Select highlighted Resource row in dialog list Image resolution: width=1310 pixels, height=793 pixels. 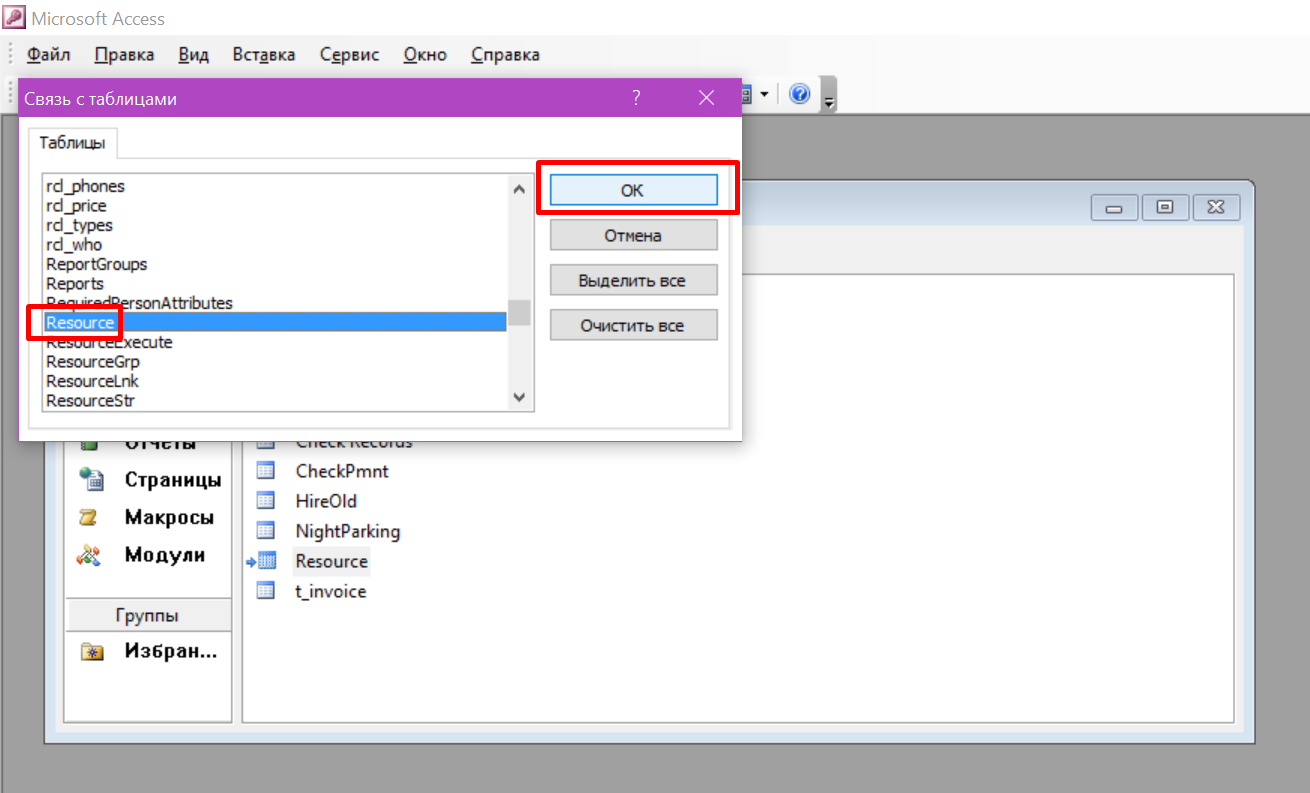(275, 322)
